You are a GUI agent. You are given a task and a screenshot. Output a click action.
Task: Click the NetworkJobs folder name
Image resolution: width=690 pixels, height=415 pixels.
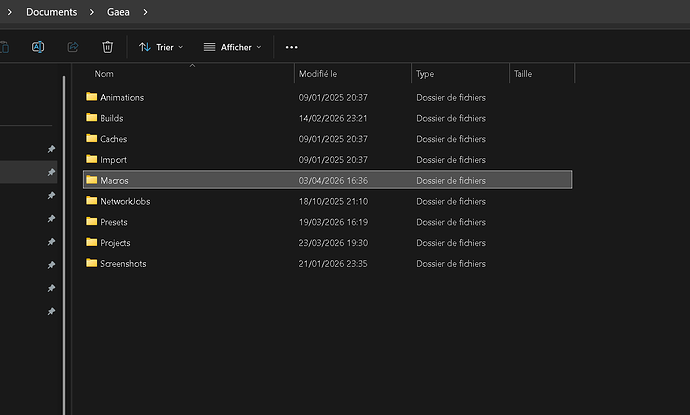tap(125, 201)
